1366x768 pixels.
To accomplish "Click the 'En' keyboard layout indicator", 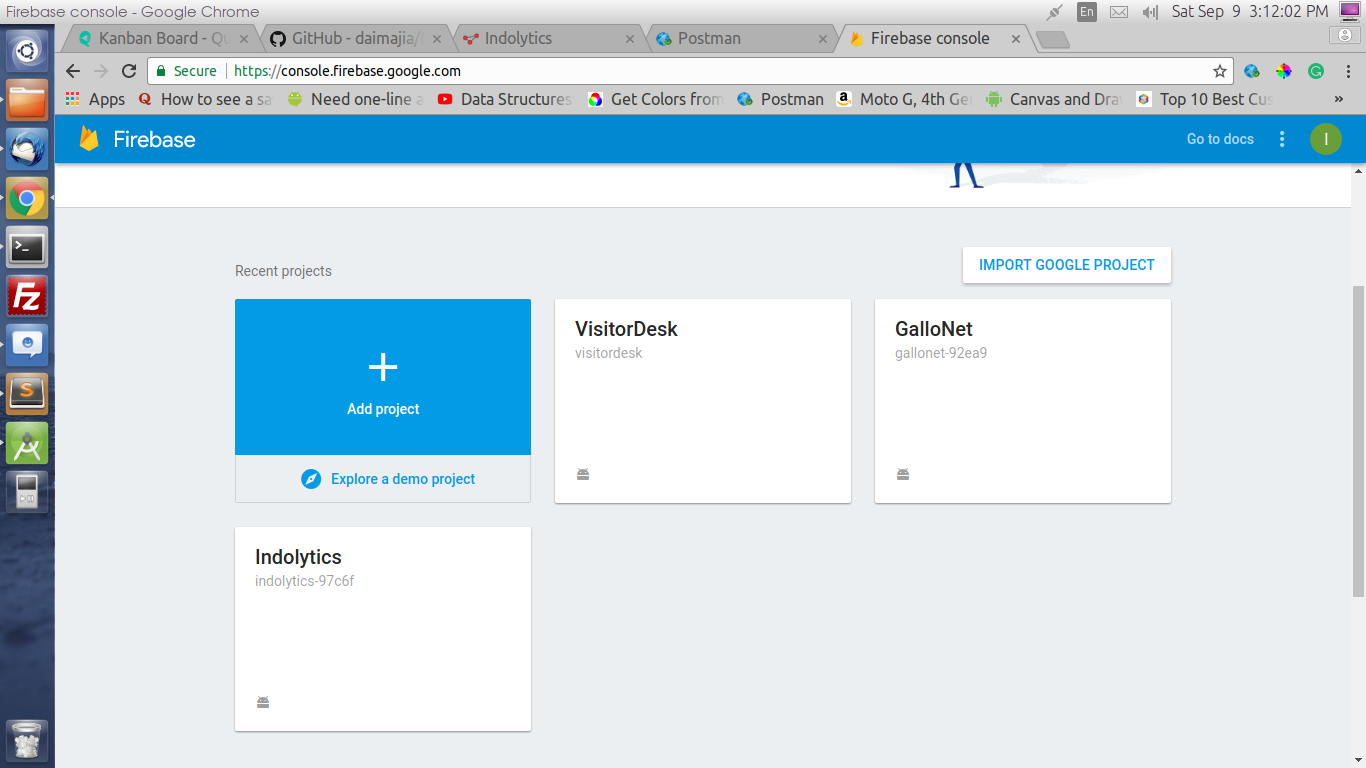I will [x=1086, y=12].
